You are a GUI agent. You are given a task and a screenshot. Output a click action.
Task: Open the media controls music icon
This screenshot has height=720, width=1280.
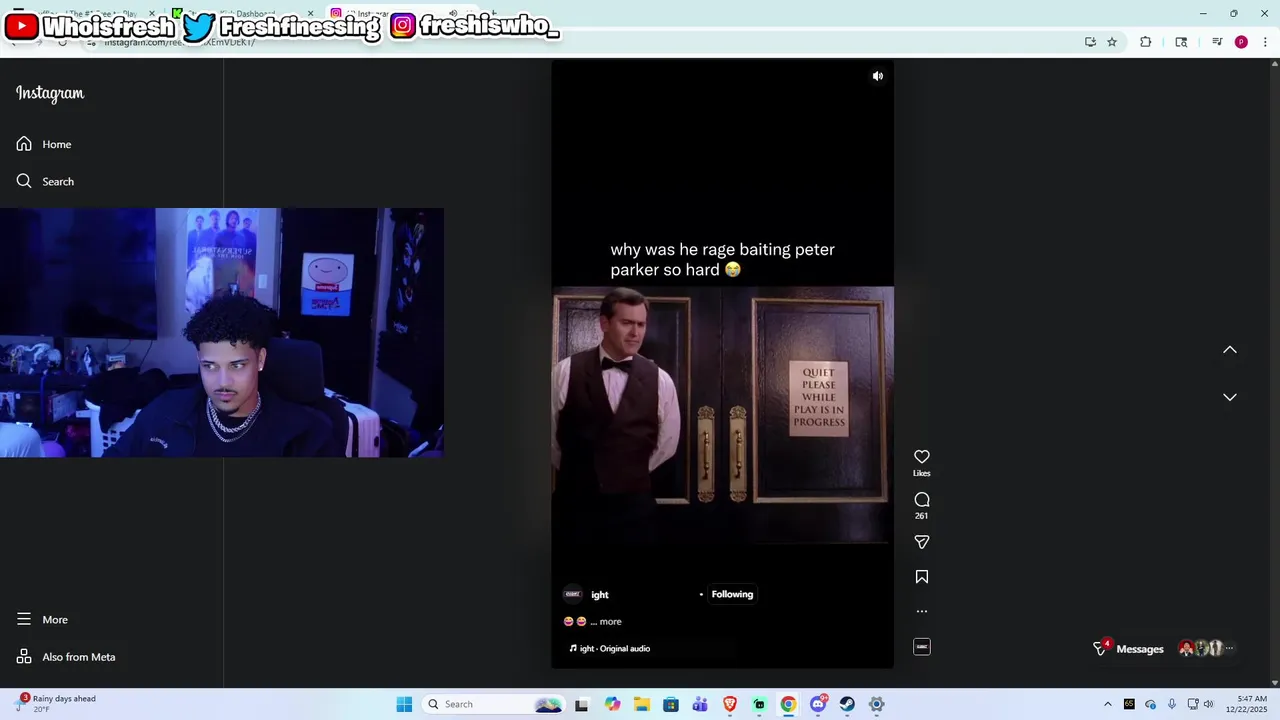coord(1217,42)
